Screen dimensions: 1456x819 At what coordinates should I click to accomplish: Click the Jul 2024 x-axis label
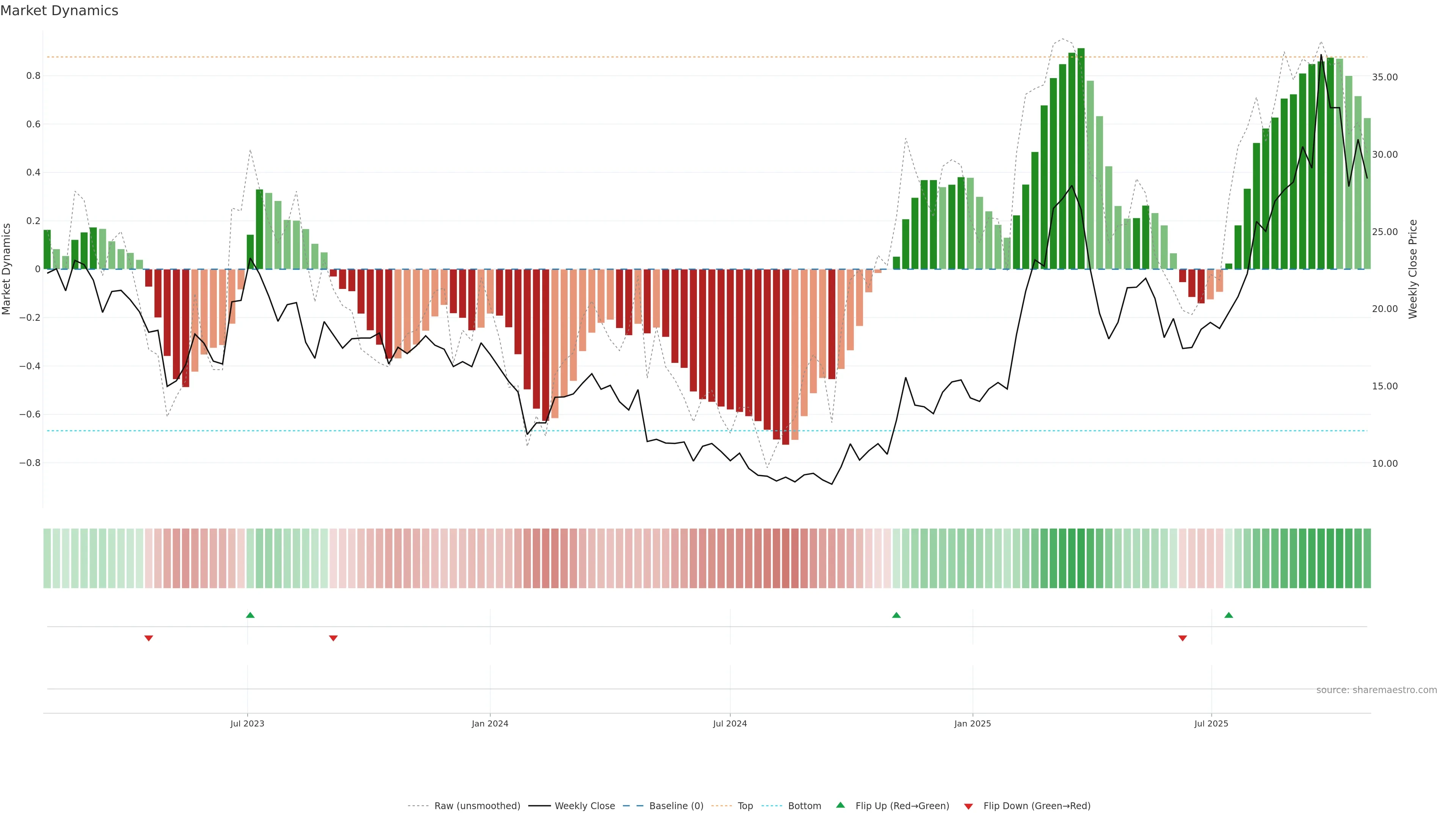coord(730,723)
